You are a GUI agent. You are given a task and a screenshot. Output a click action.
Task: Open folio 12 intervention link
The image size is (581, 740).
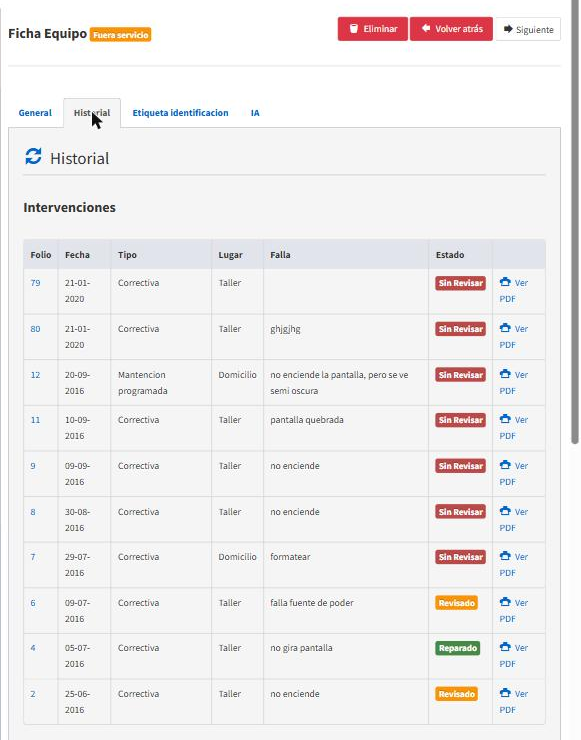[35, 375]
